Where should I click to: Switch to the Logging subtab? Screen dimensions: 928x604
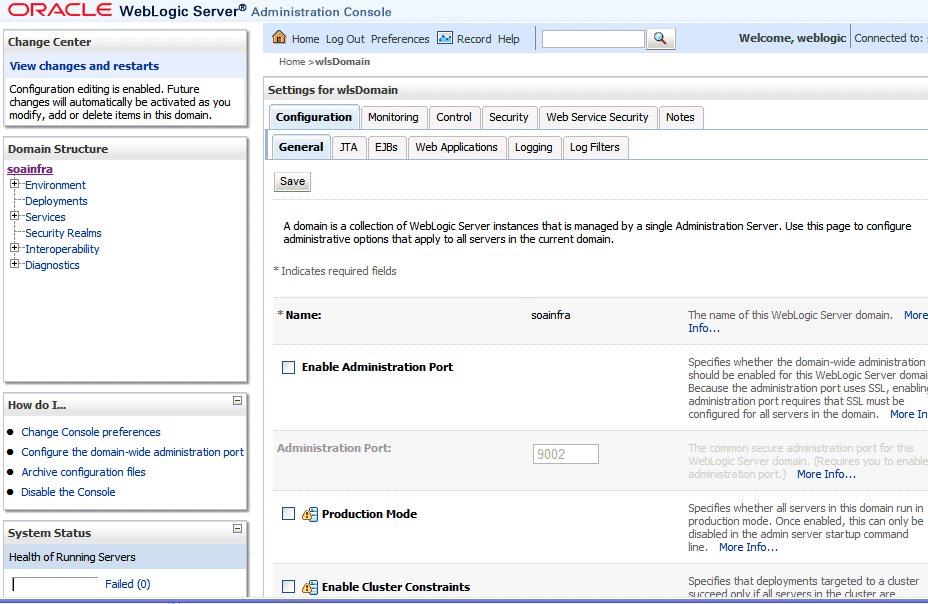[533, 147]
